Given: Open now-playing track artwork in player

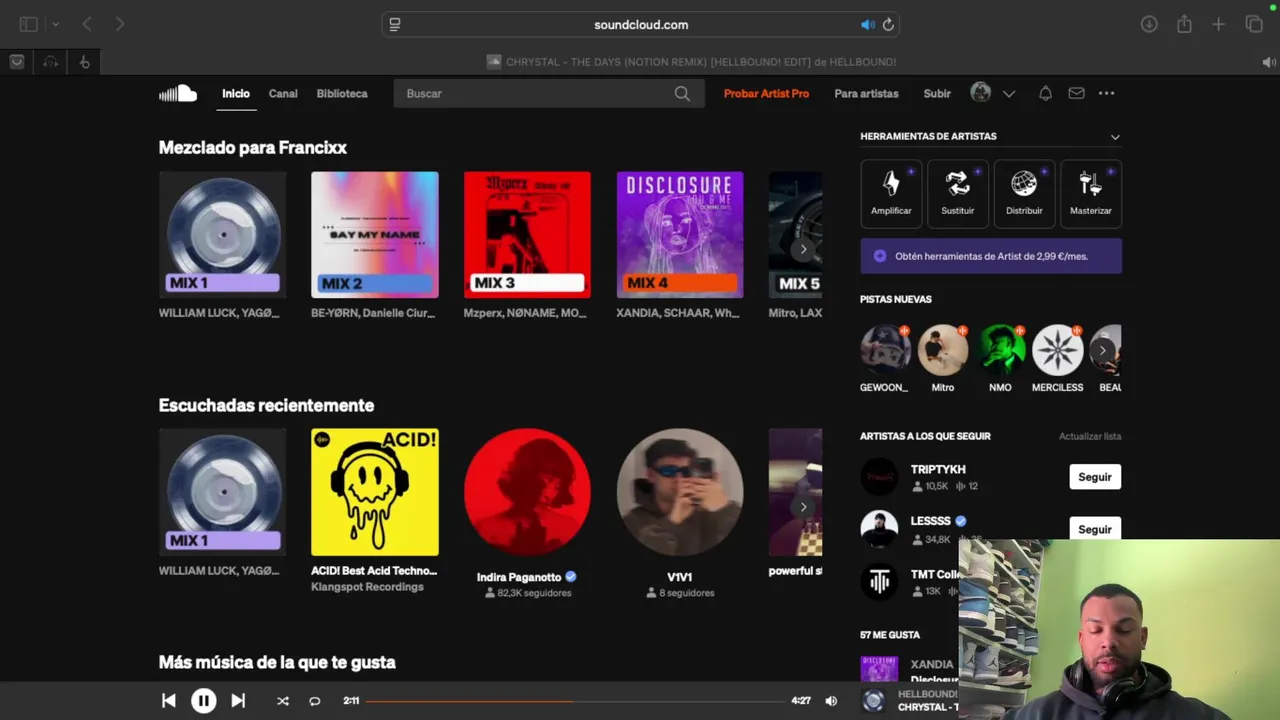Looking at the screenshot, I should (x=873, y=701).
